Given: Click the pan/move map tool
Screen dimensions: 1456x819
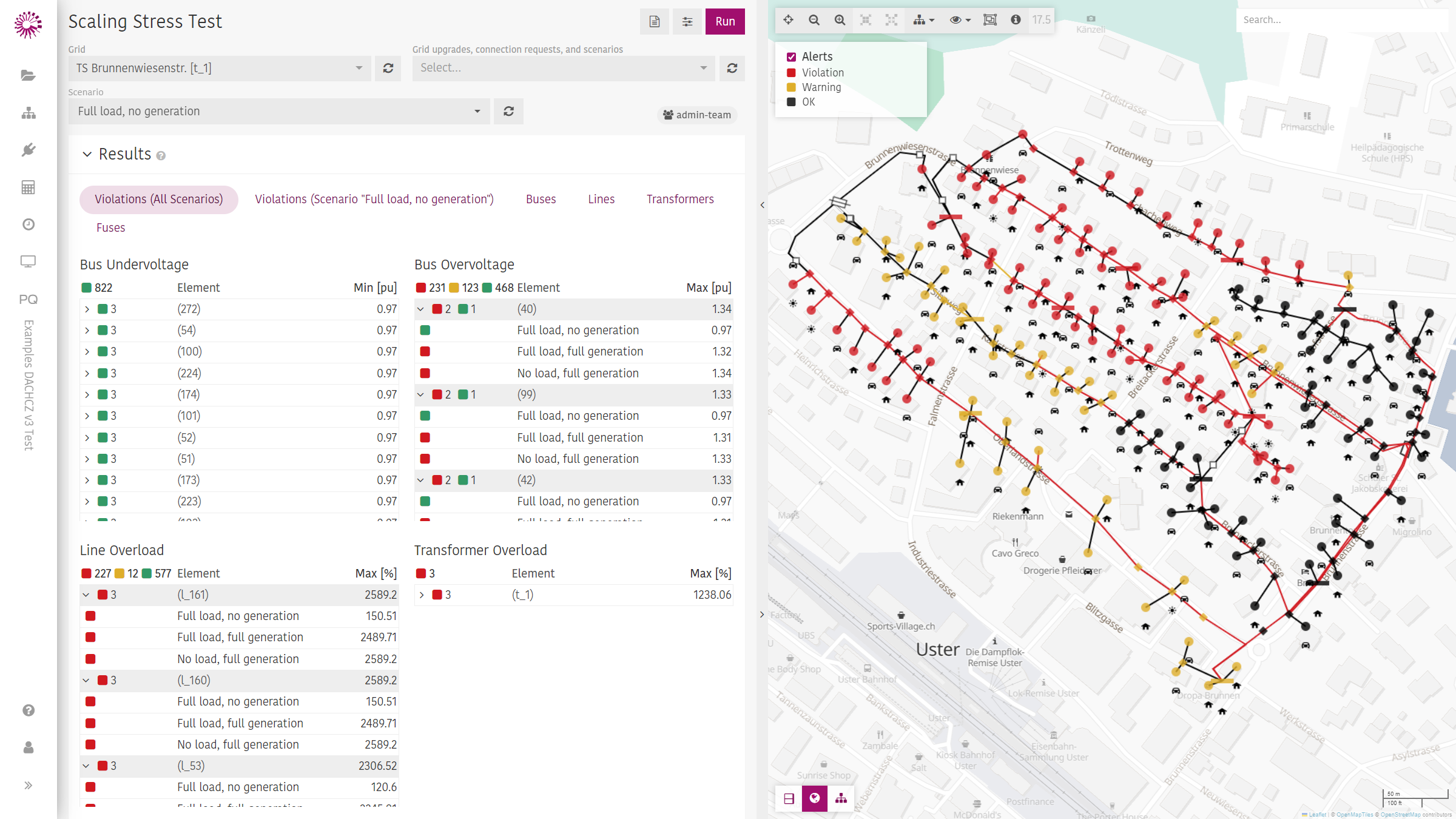Looking at the screenshot, I should (x=788, y=20).
